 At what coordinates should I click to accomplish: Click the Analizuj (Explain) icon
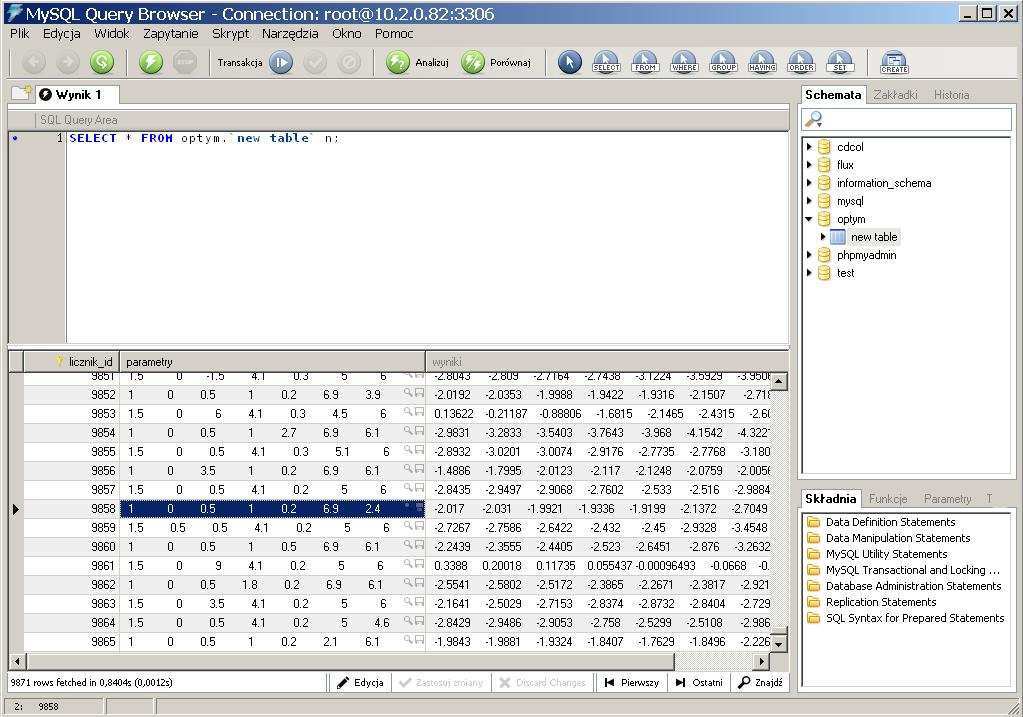(397, 63)
